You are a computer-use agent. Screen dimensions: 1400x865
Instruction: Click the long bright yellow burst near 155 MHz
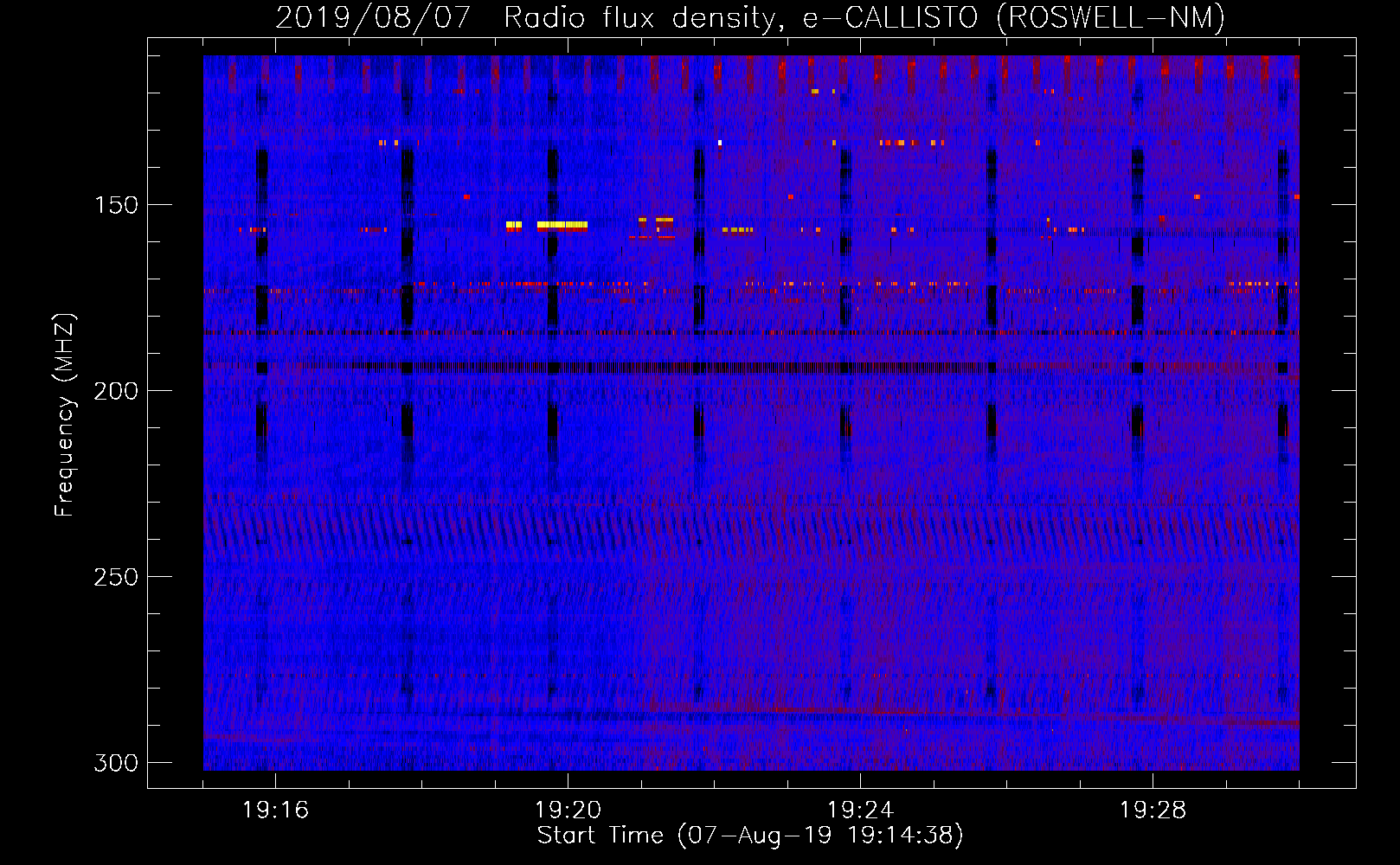562,225
